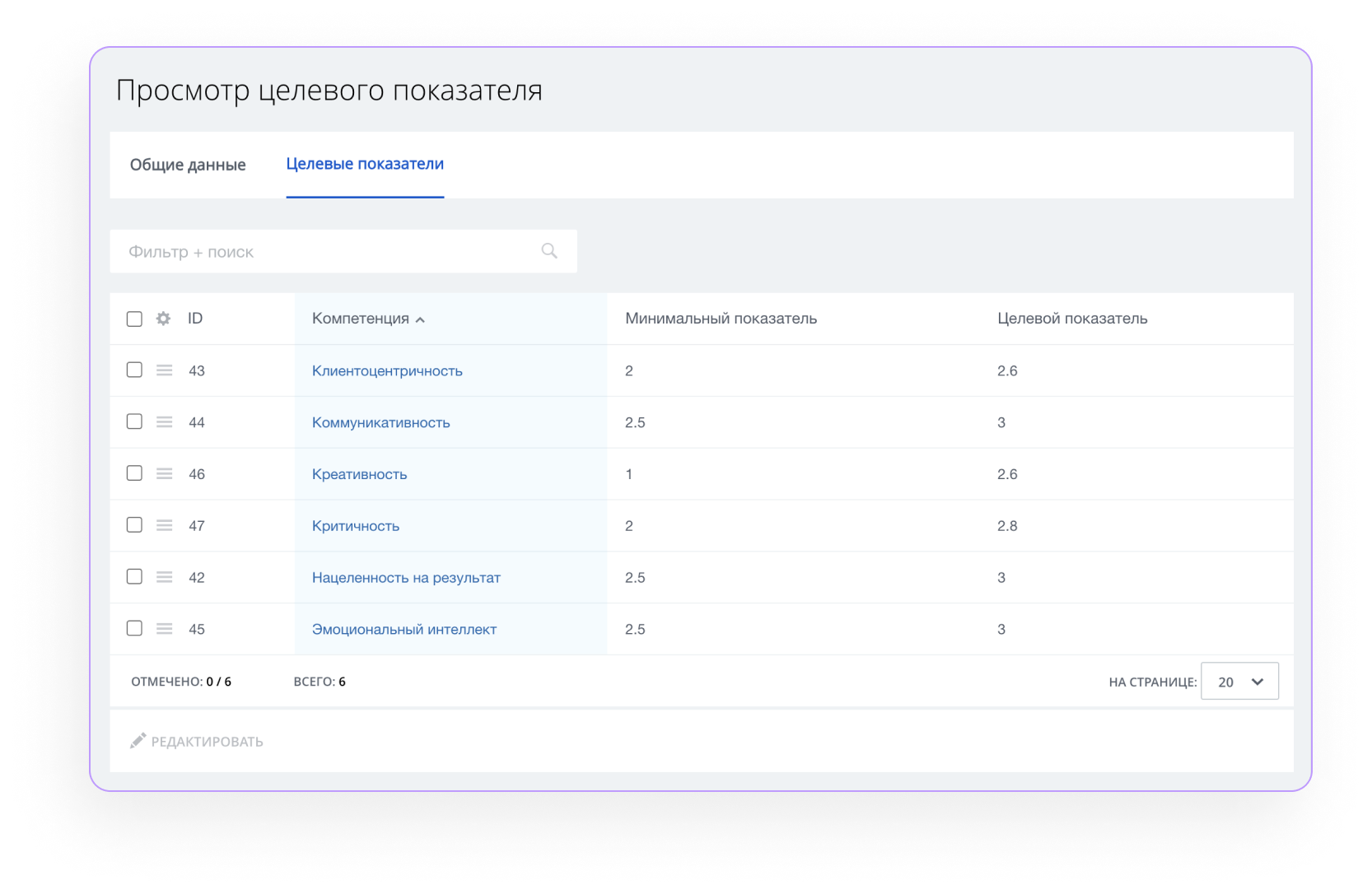
Task: Switch to the Общие данные tab
Action: click(186, 164)
